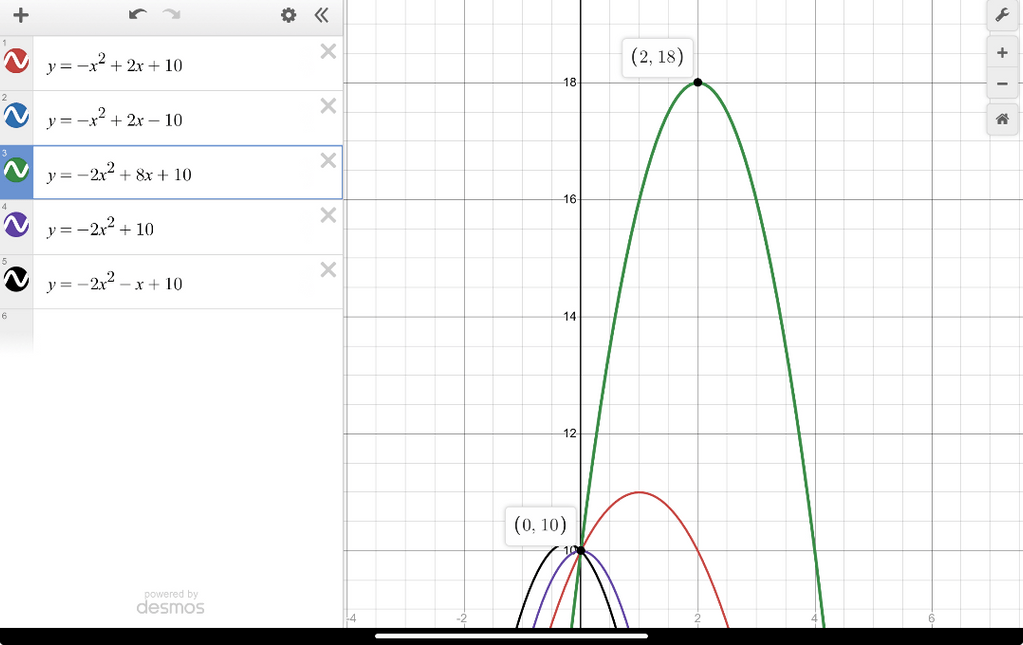The width and height of the screenshot is (1023, 645).
Task: Open expression list settings gear
Action: point(288,15)
